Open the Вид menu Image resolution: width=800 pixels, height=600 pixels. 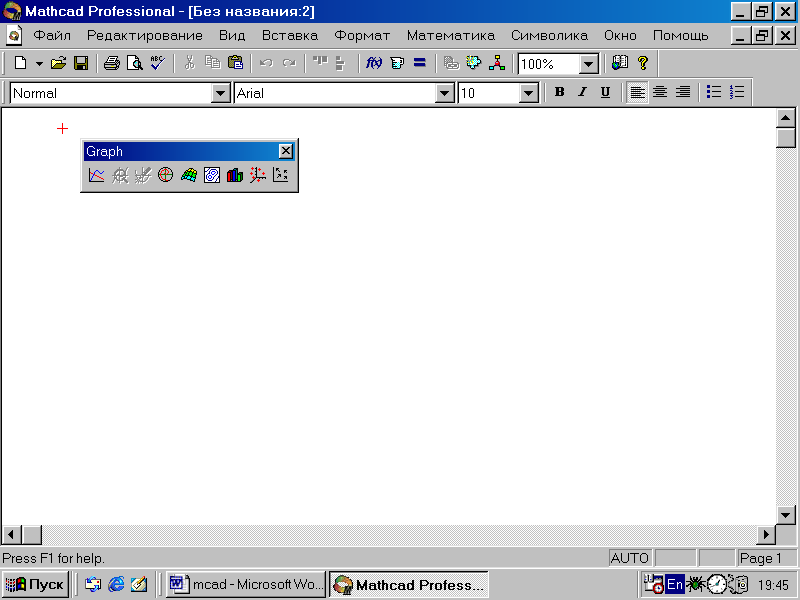click(x=232, y=36)
